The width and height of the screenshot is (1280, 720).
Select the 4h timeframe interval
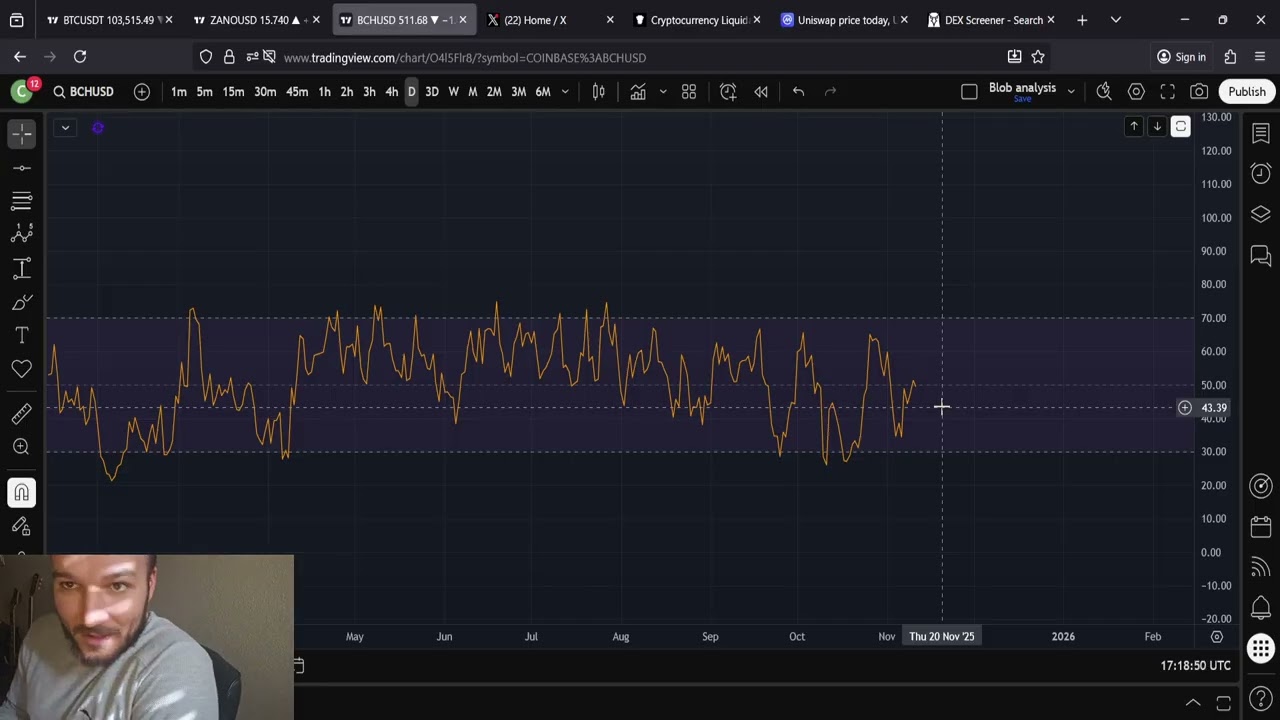[391, 92]
